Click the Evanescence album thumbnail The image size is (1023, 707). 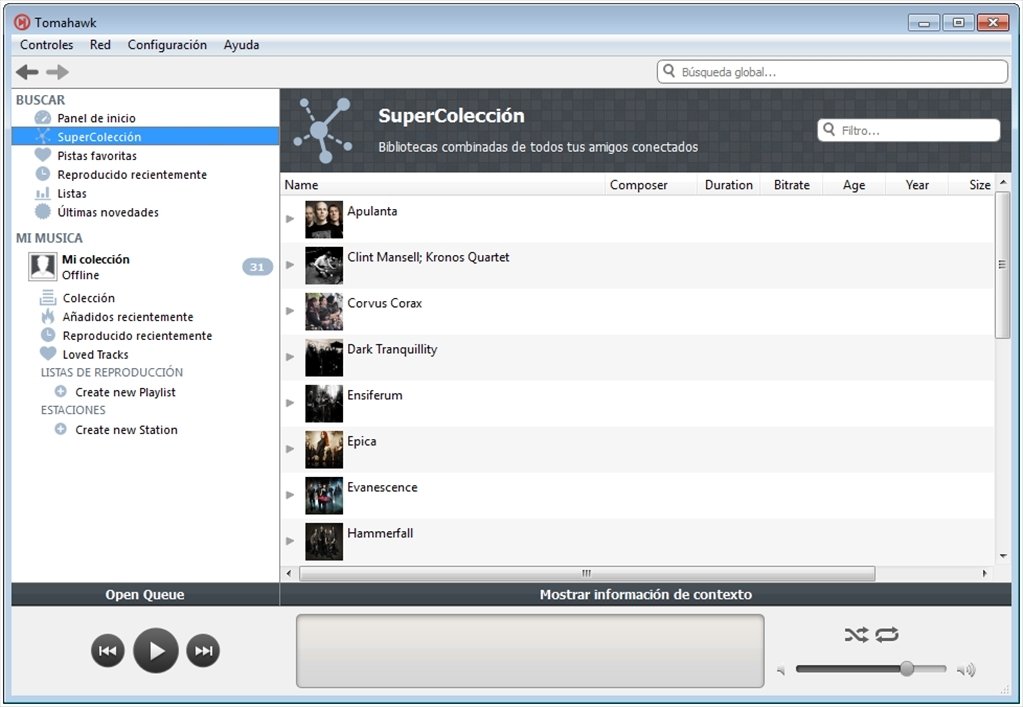pyautogui.click(x=324, y=496)
